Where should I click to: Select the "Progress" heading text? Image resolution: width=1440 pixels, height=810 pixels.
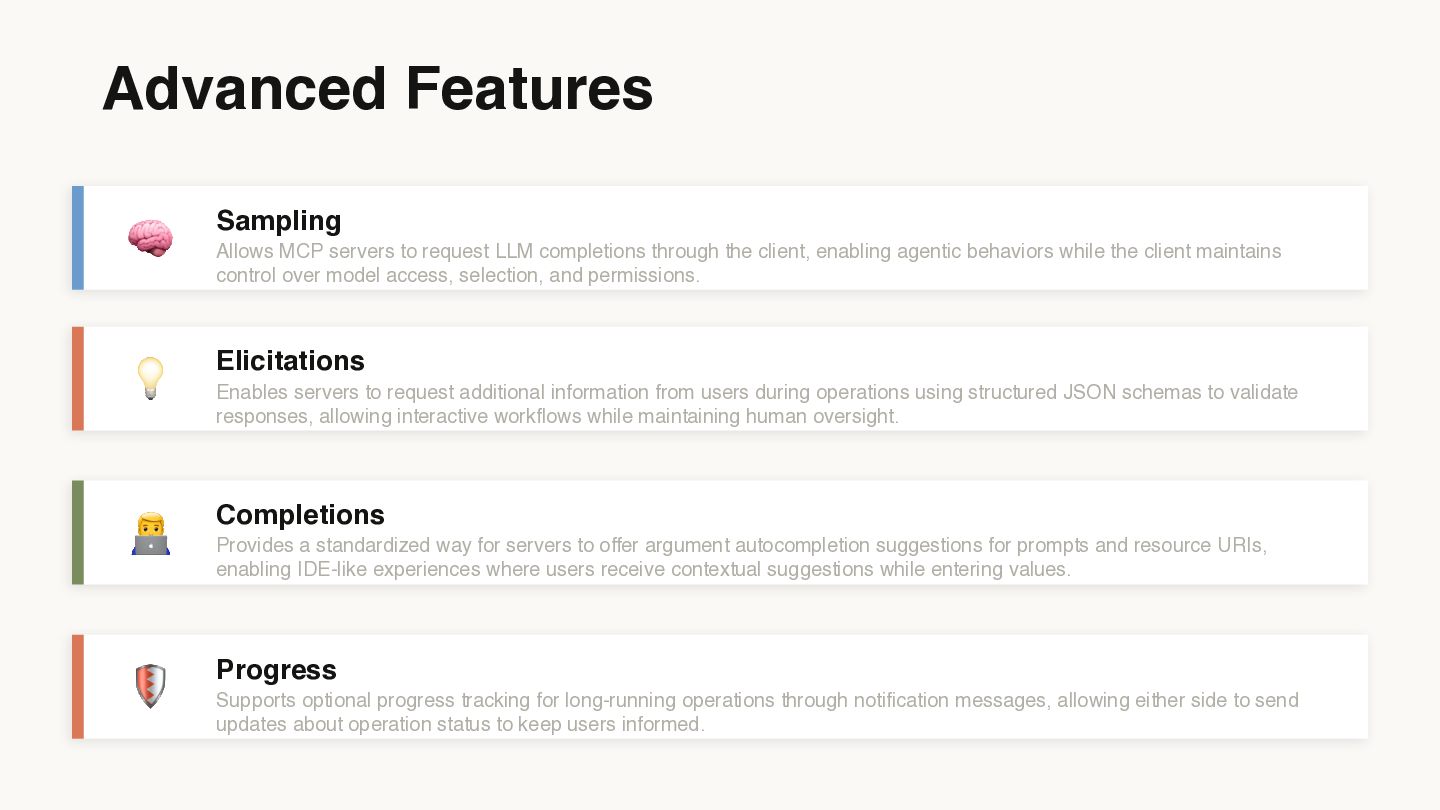pyautogui.click(x=276, y=669)
